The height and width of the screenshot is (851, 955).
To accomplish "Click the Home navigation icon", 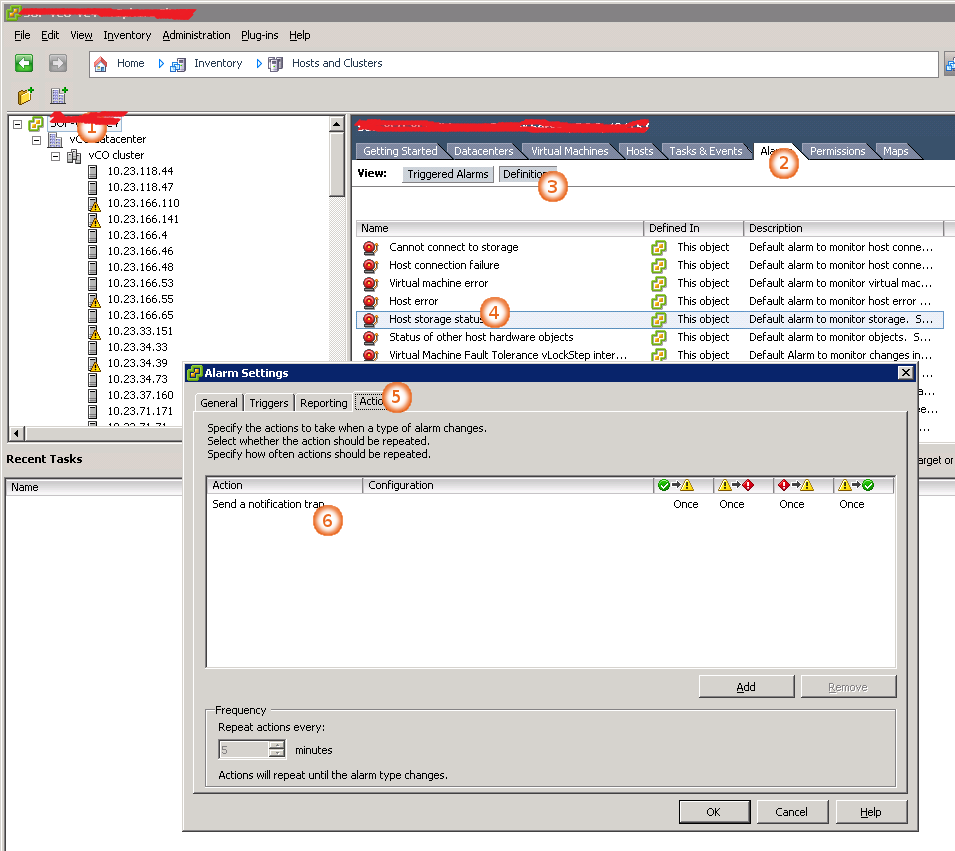I will click(x=100, y=63).
